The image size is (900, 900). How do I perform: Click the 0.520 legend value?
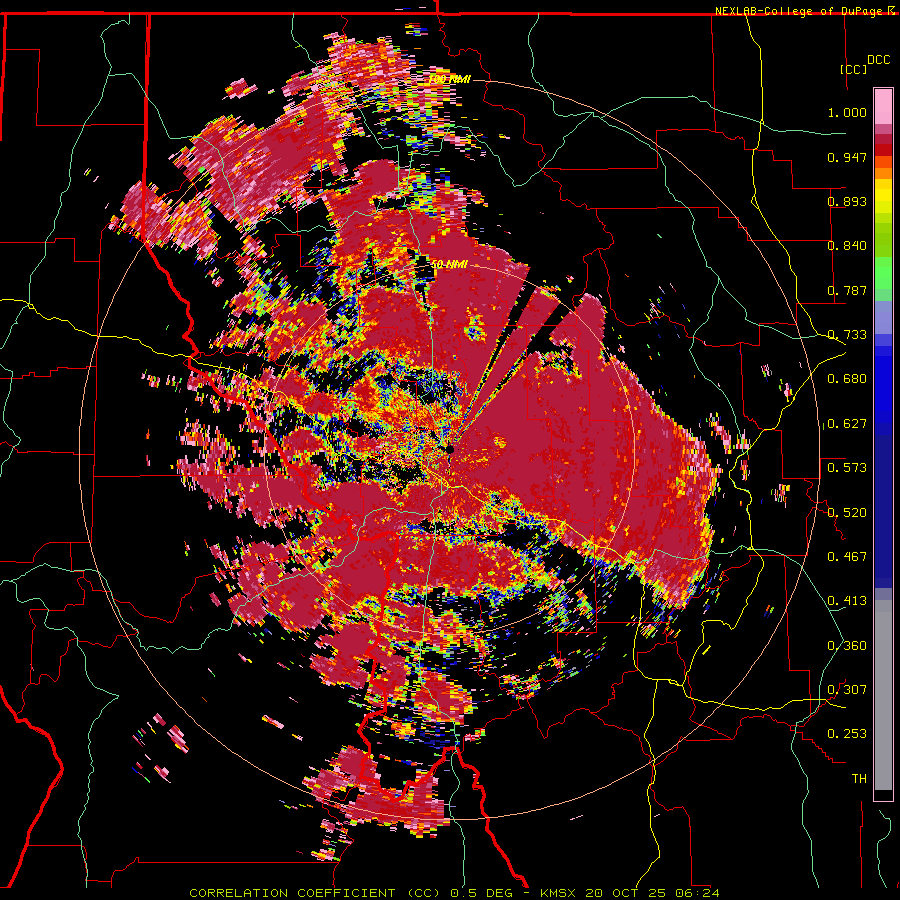[847, 513]
